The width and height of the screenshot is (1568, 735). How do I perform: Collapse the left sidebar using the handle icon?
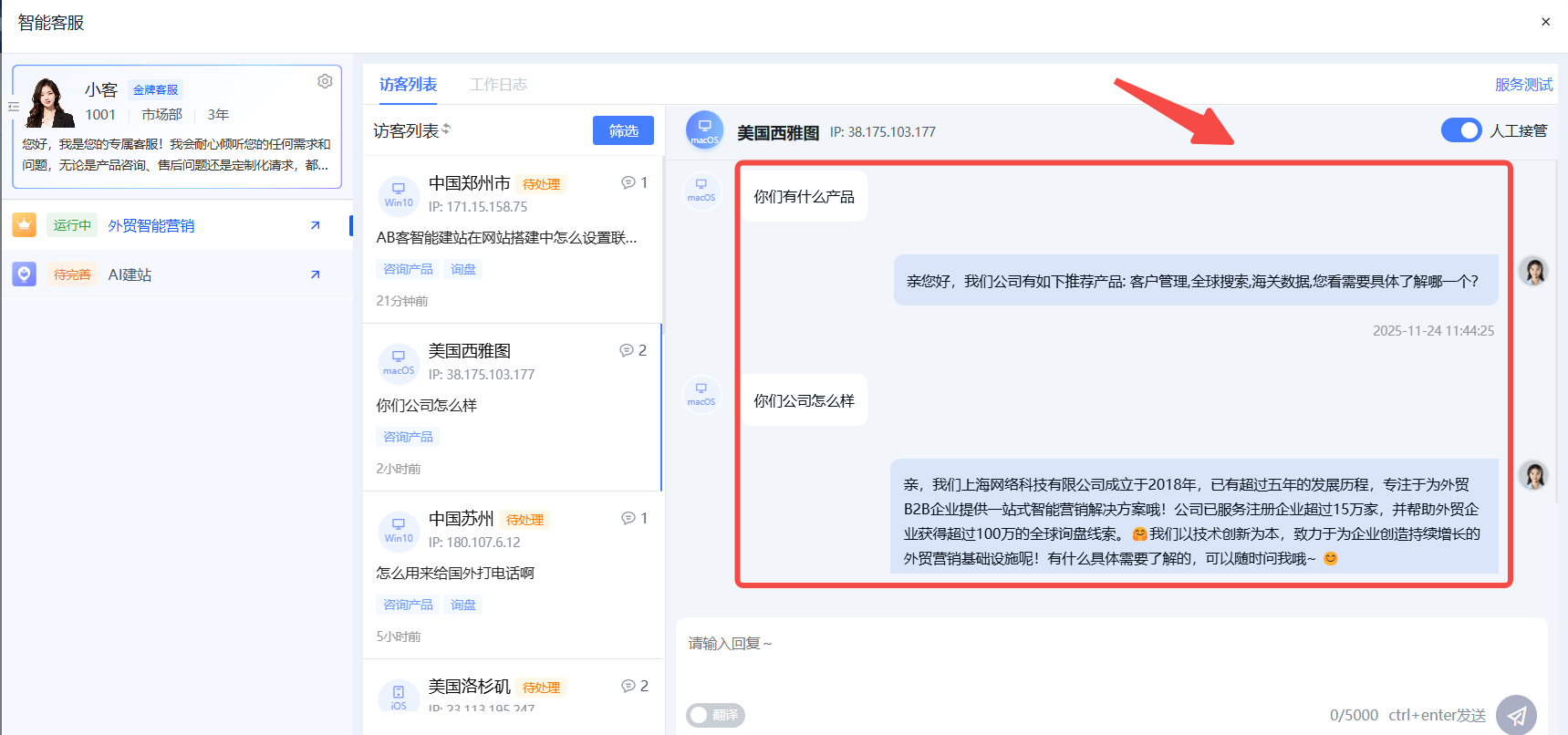[14, 107]
